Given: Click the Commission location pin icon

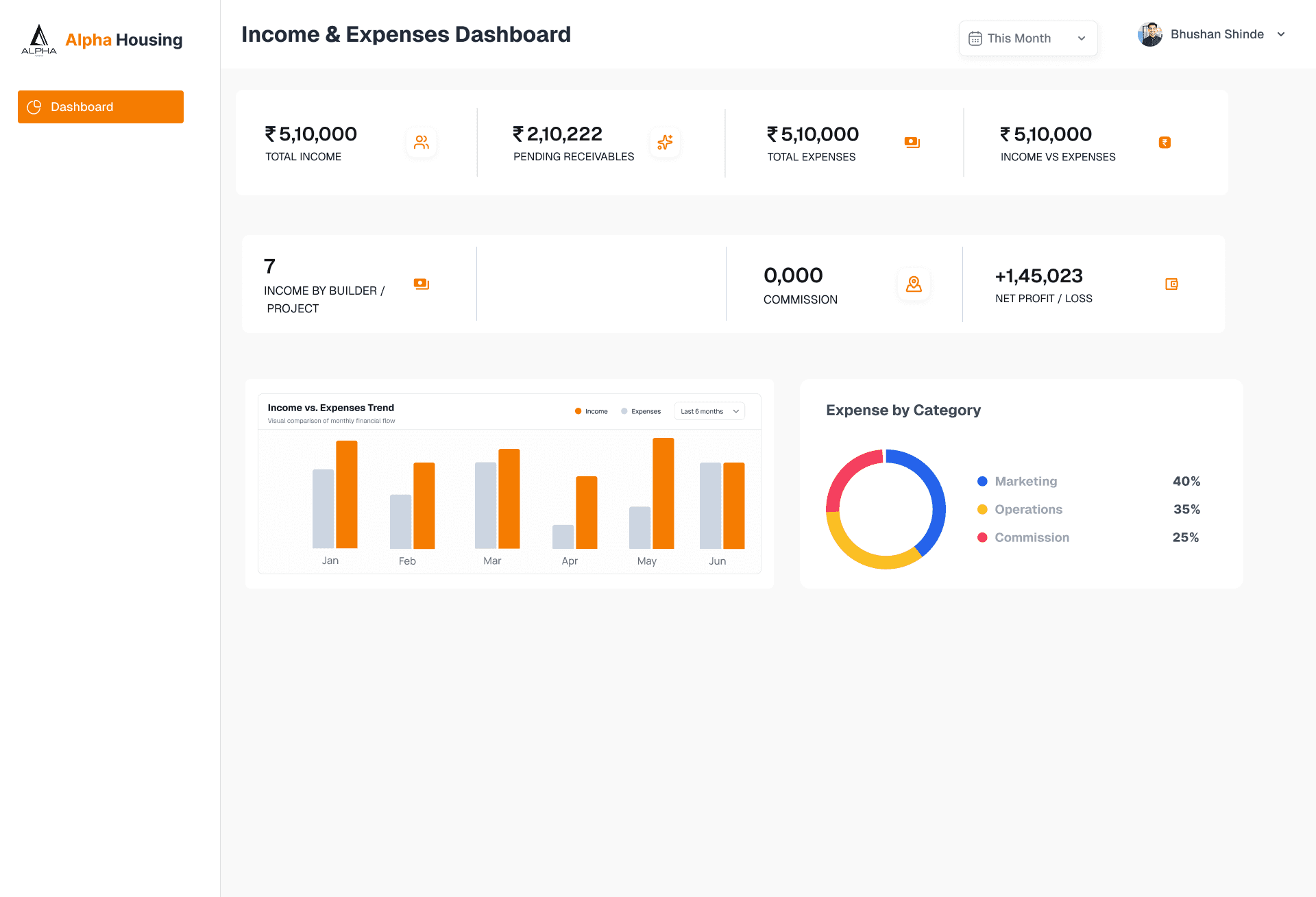Looking at the screenshot, I should click(x=914, y=284).
